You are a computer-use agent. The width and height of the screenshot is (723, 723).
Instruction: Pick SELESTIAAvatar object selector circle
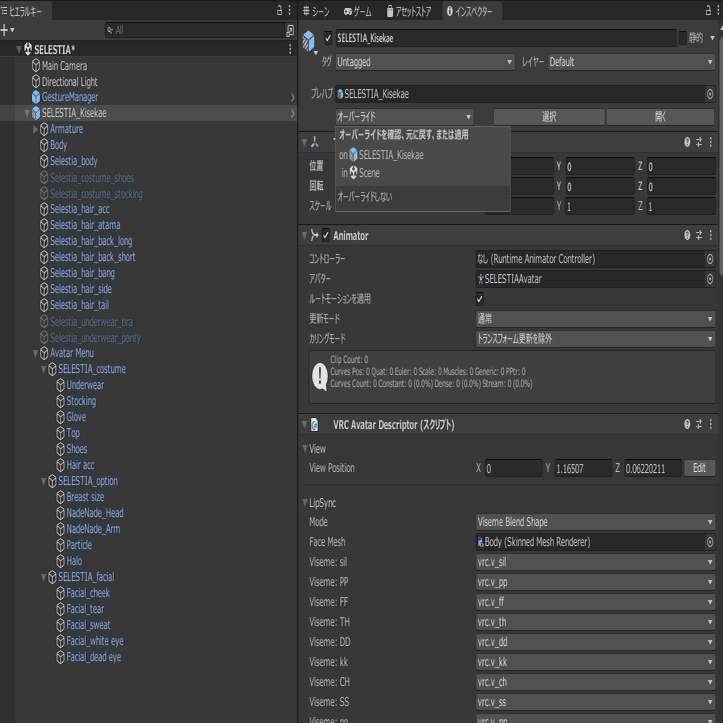[x=710, y=279]
